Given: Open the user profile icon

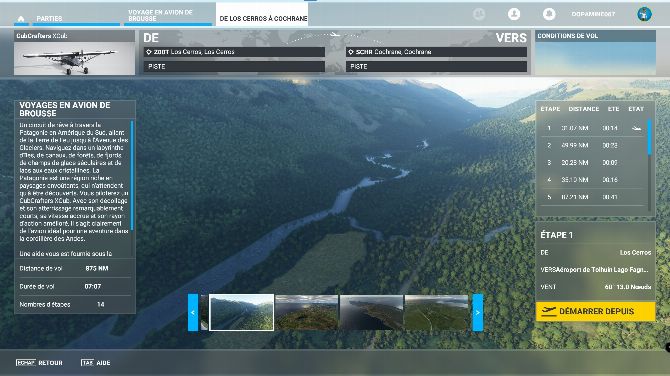Looking at the screenshot, I should tap(514, 14).
